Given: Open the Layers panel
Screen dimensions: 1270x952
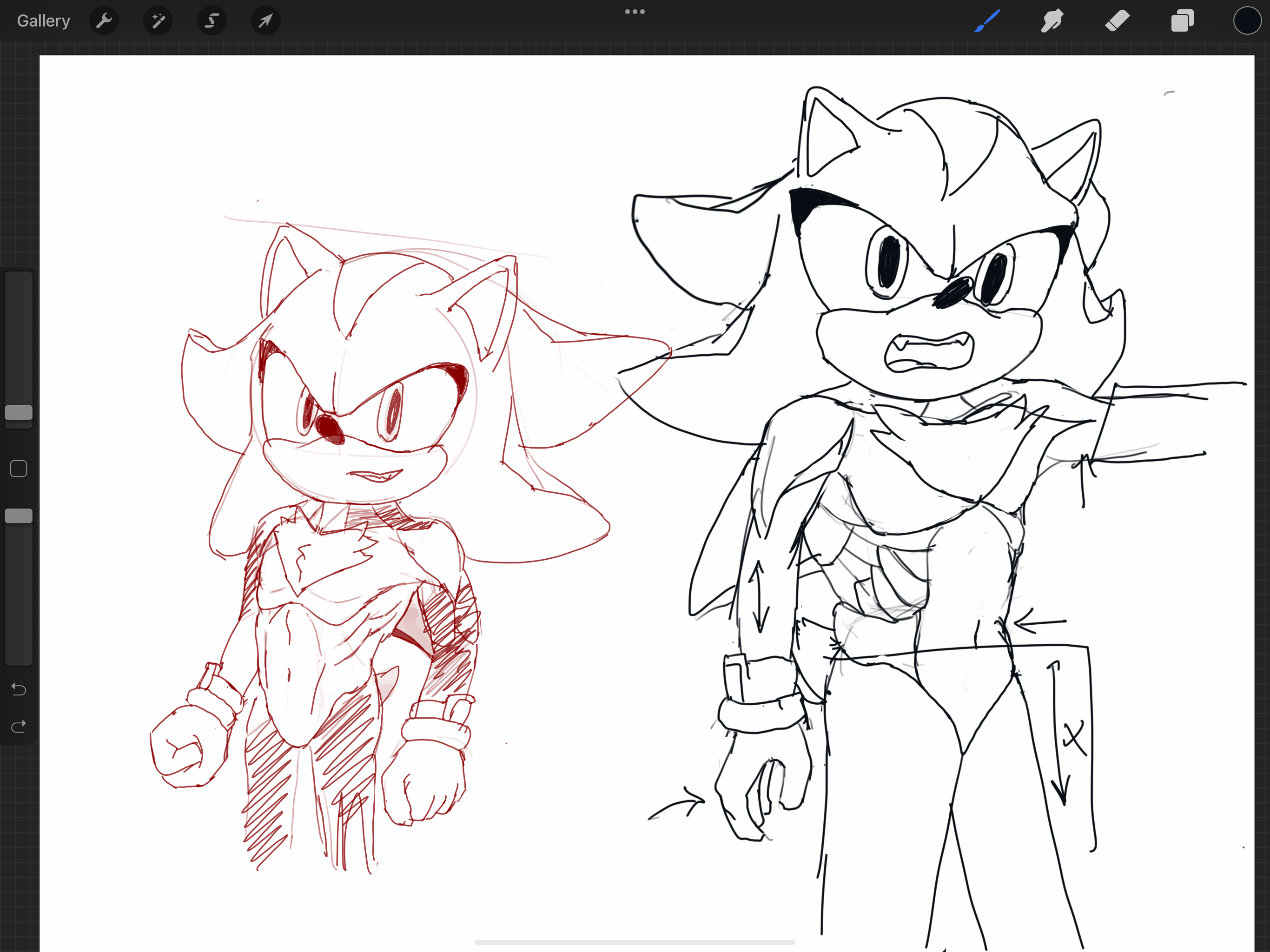Looking at the screenshot, I should [1182, 21].
